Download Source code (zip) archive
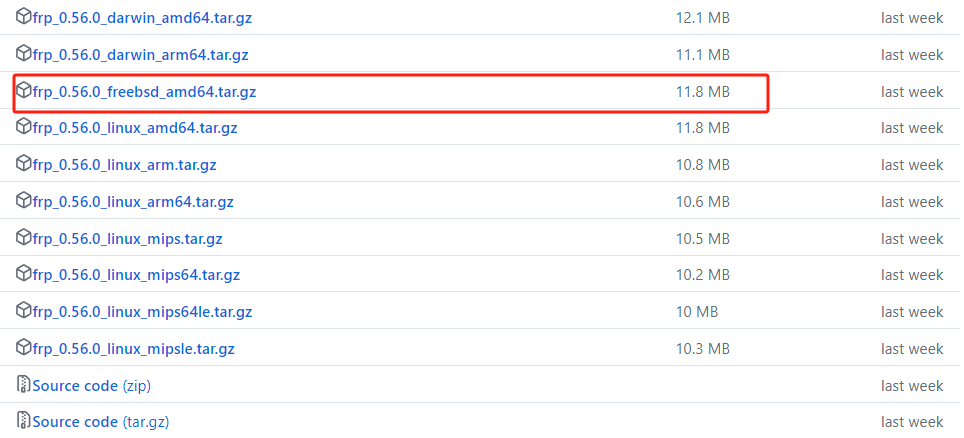This screenshot has width=964, height=438. point(91,386)
